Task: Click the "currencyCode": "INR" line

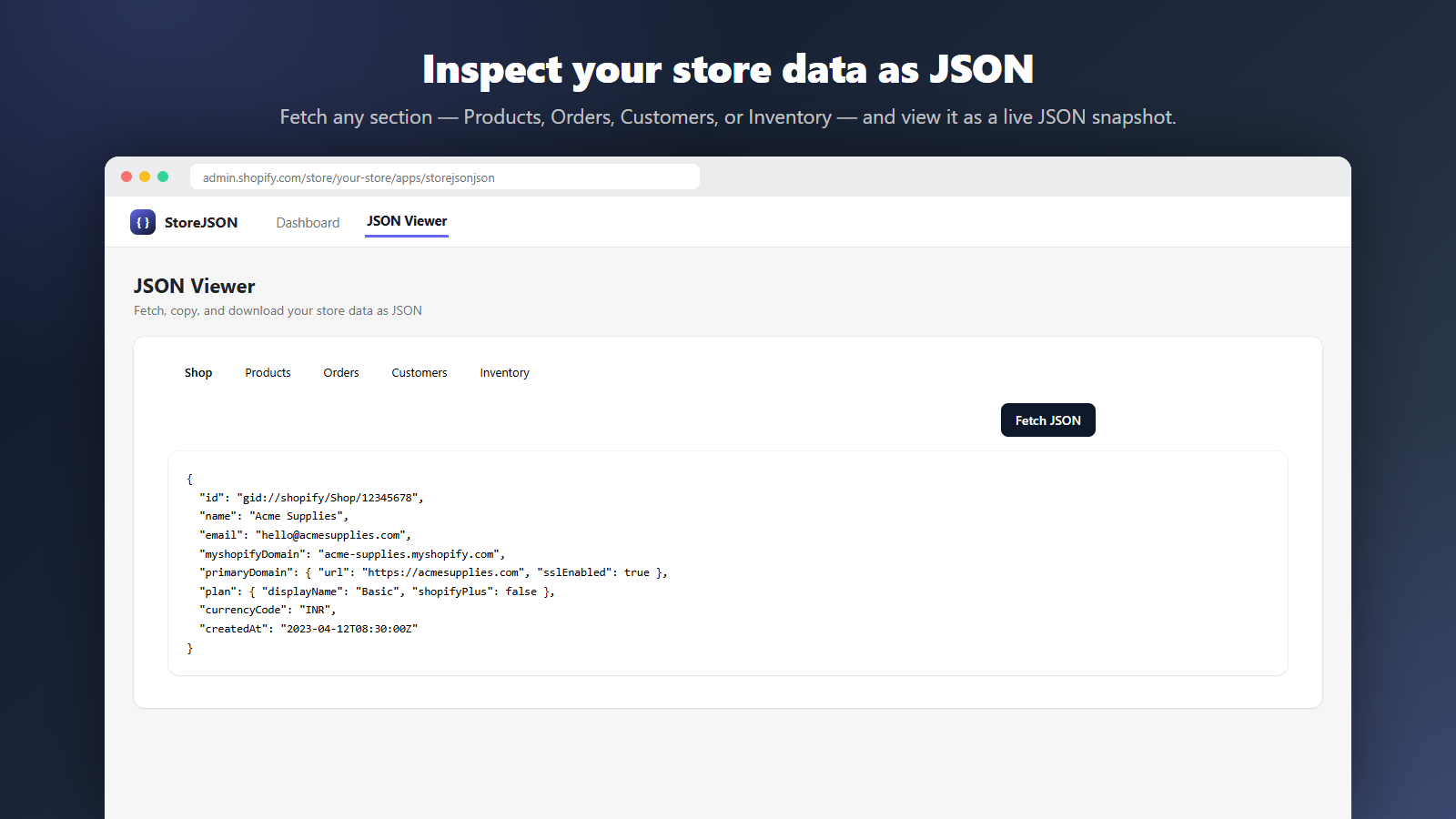Action: click(268, 610)
